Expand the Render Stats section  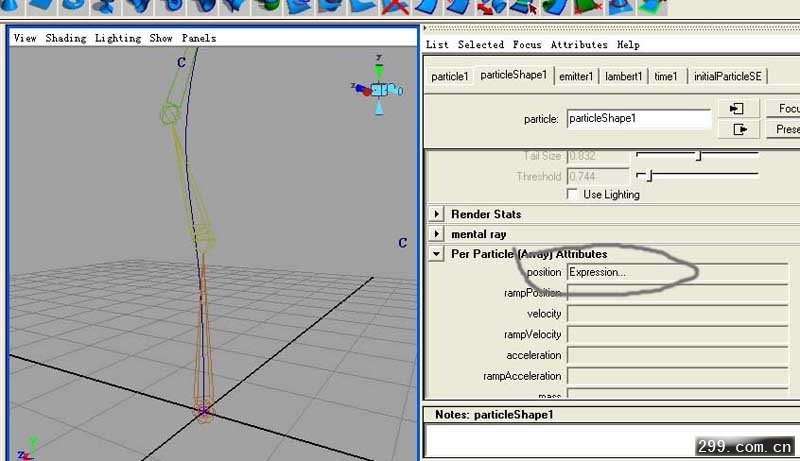tap(437, 214)
